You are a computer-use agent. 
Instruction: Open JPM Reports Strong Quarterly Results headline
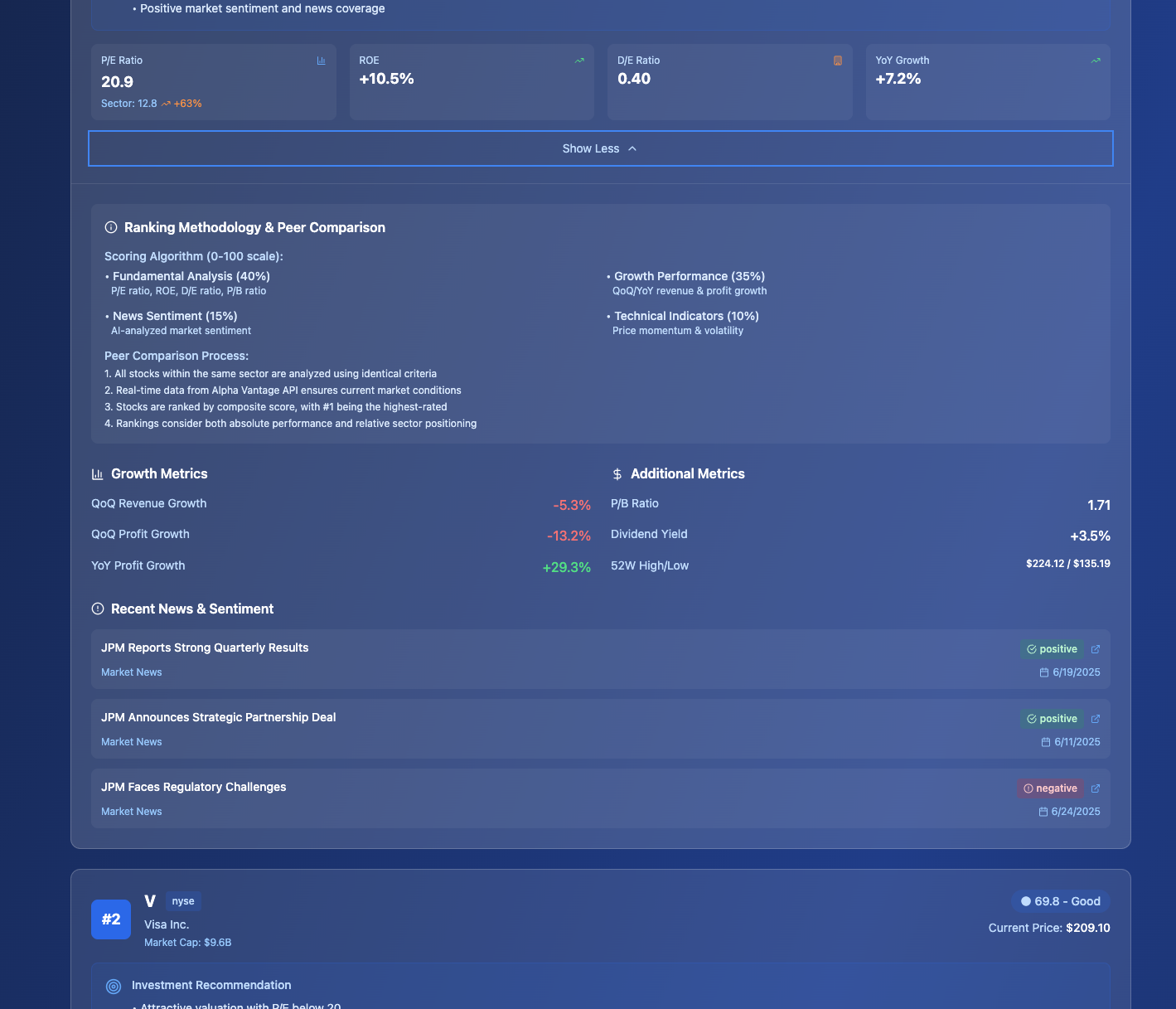(205, 648)
